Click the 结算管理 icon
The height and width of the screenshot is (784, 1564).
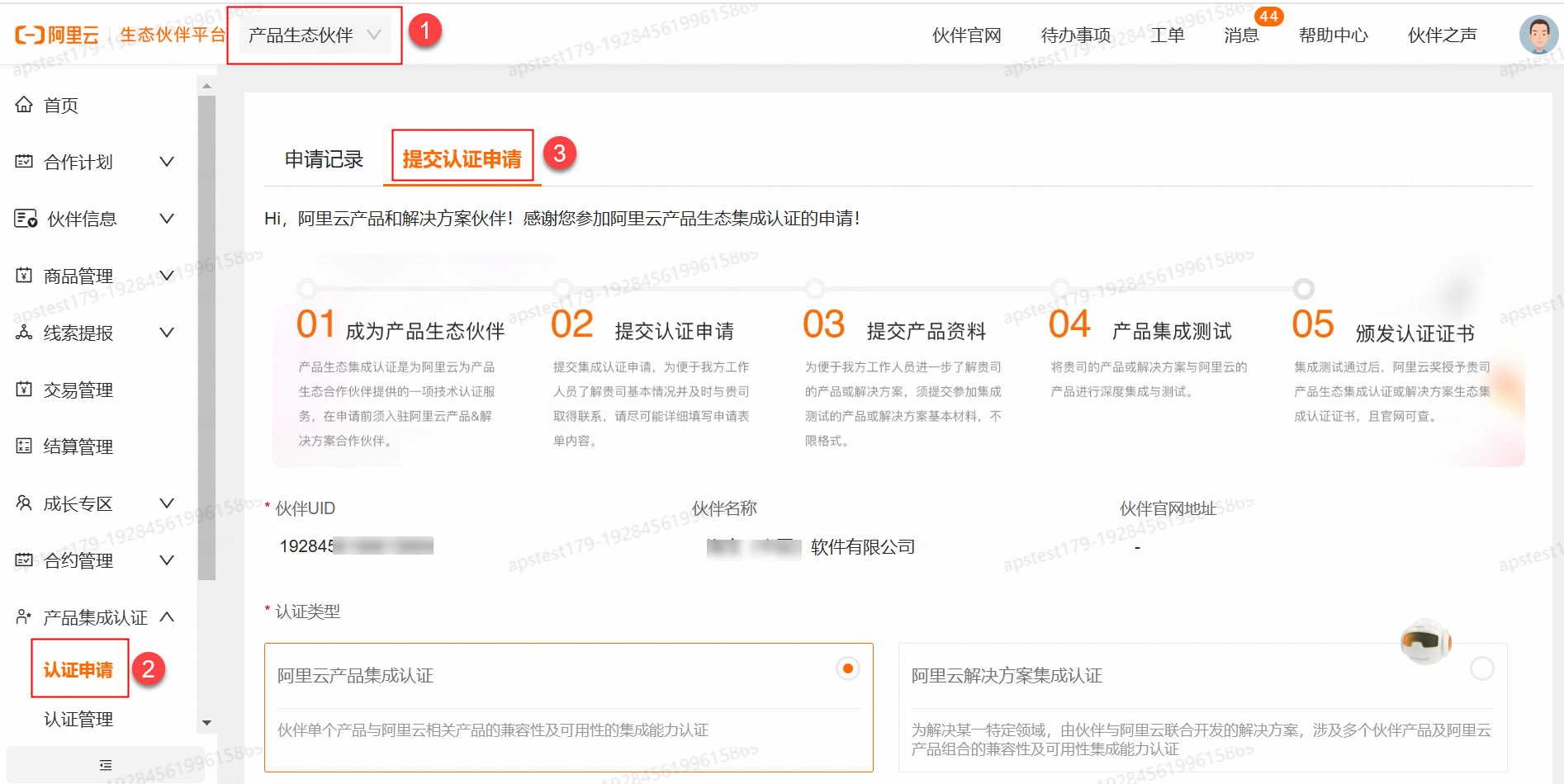24,446
